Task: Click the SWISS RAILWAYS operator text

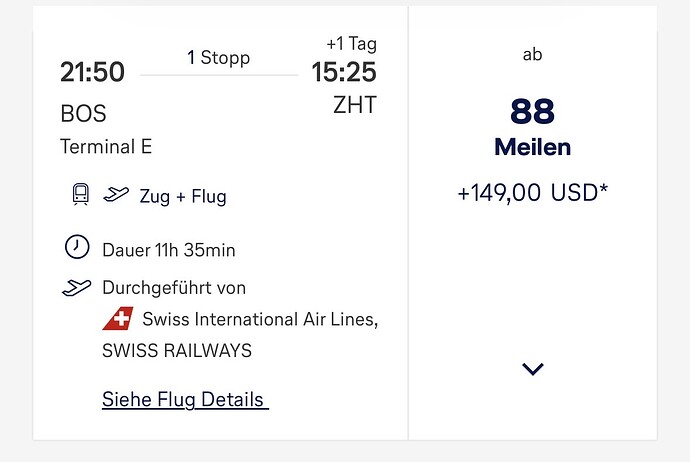Action: 177,351
